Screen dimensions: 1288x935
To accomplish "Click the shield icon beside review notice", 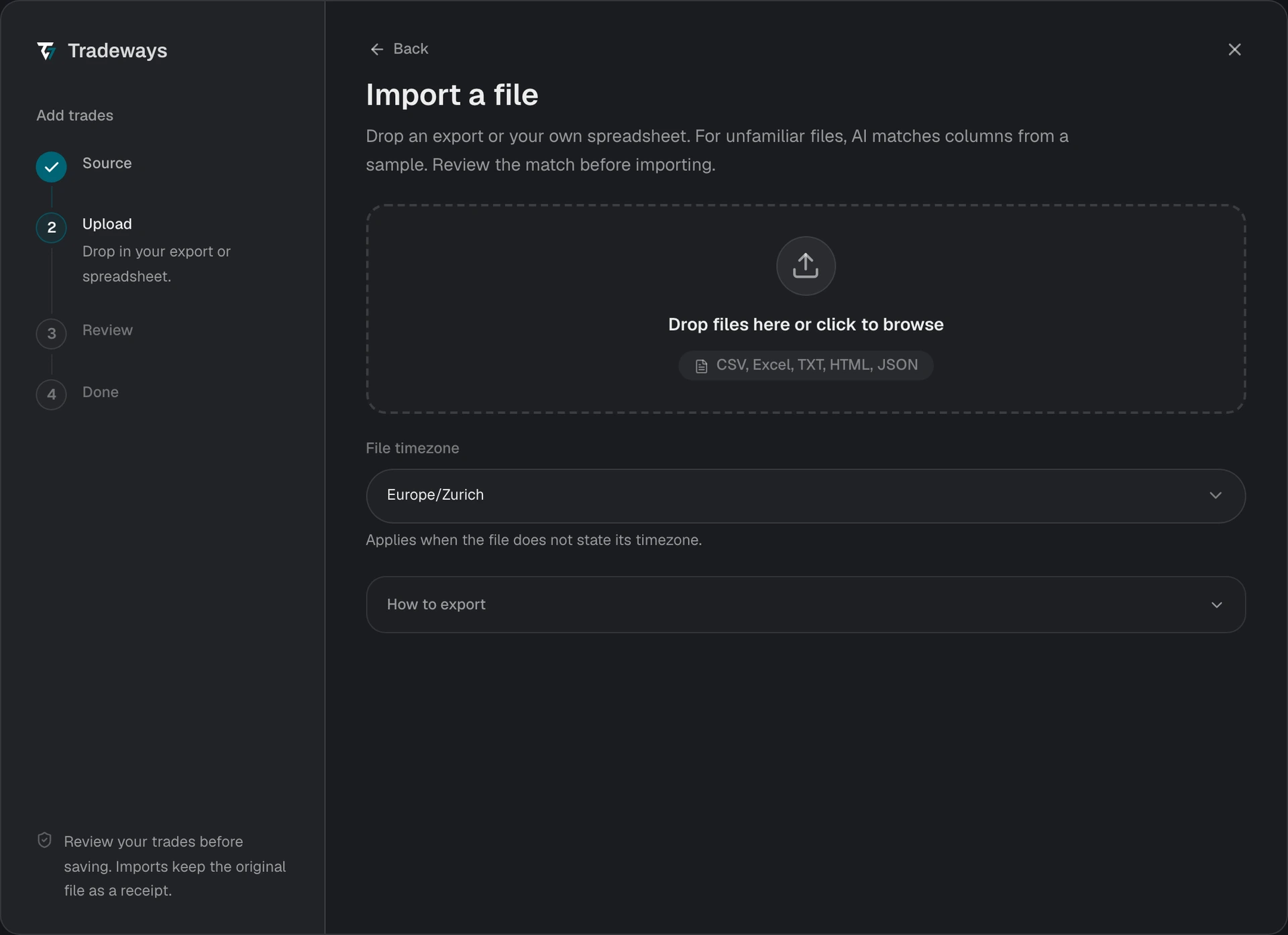I will point(44,840).
